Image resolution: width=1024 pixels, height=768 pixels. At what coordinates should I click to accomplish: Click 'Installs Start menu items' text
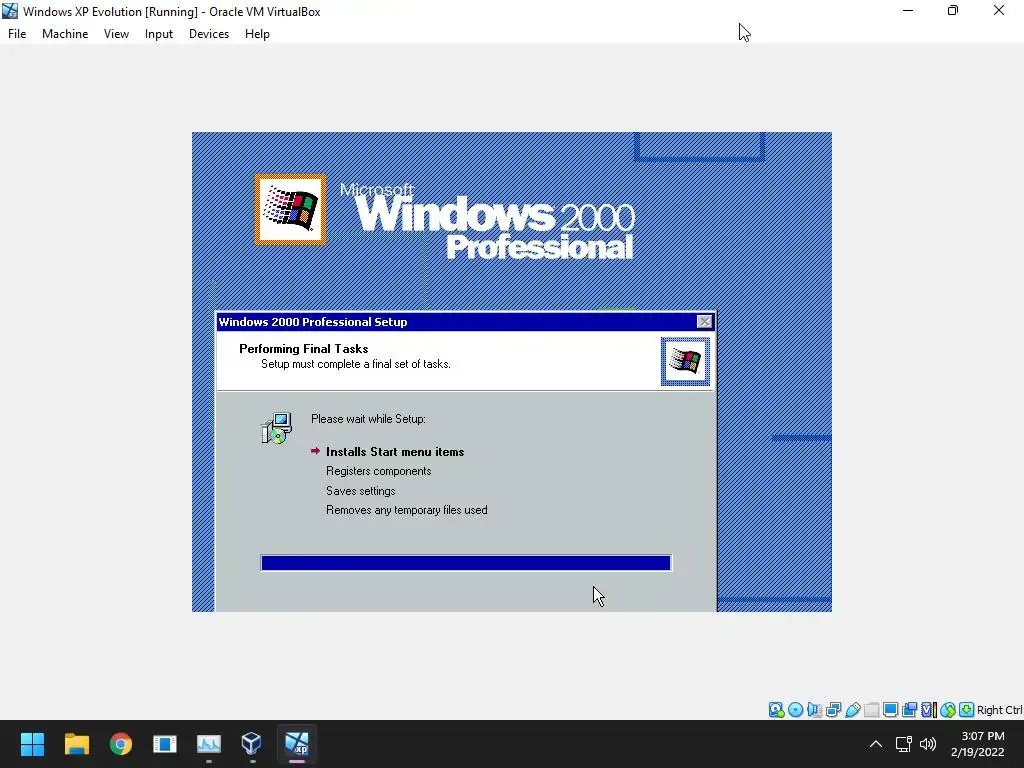395,452
